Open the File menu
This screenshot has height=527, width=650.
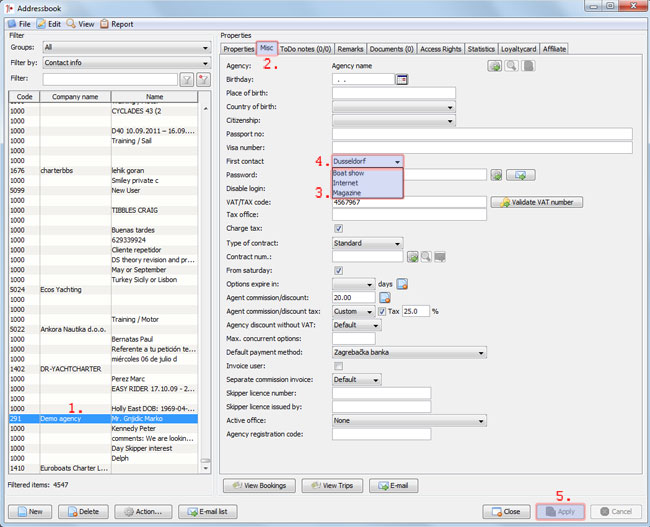click(x=19, y=24)
